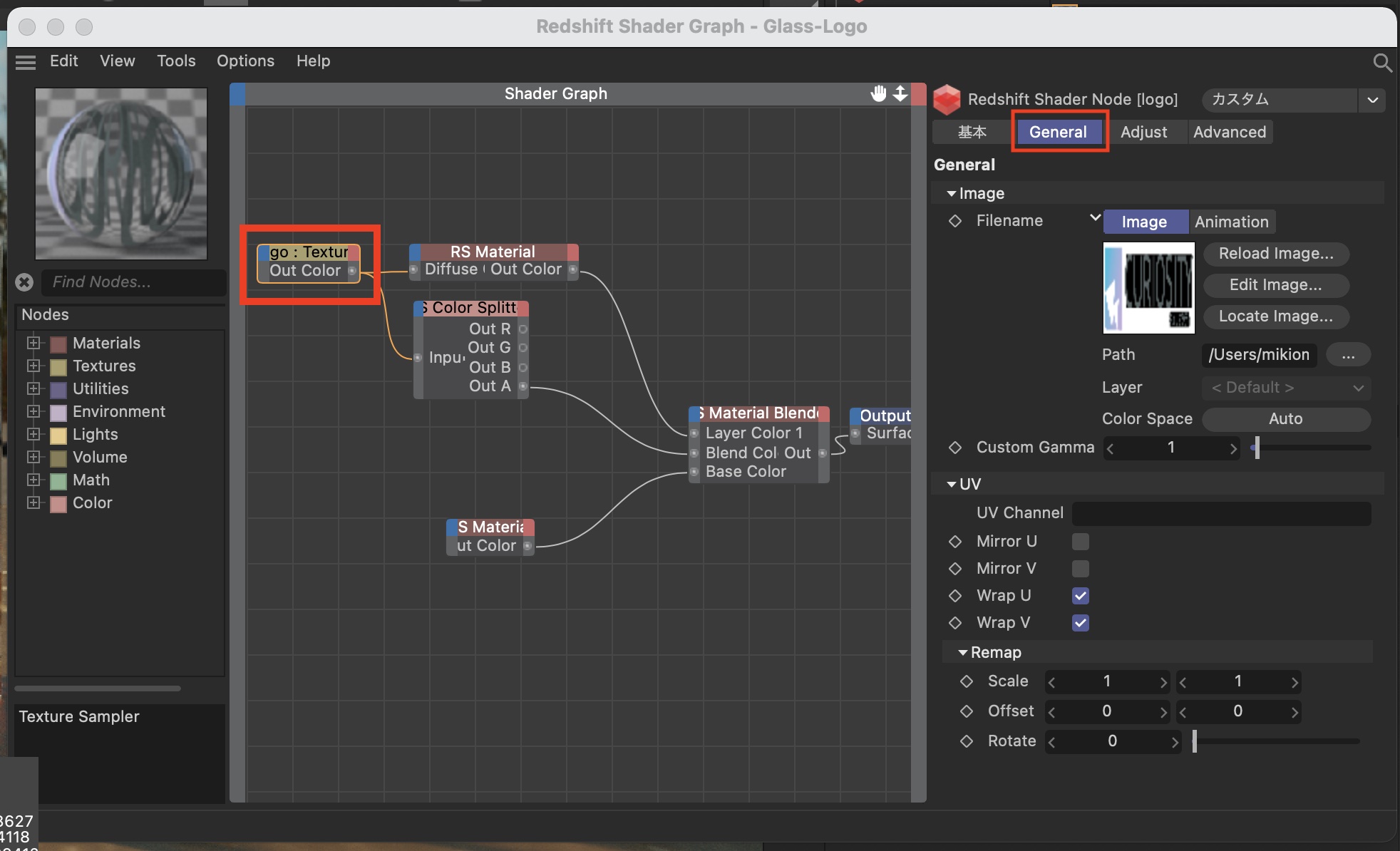1400x851 pixels.
Task: Click the Redshift red cube node icon
Action: (947, 100)
